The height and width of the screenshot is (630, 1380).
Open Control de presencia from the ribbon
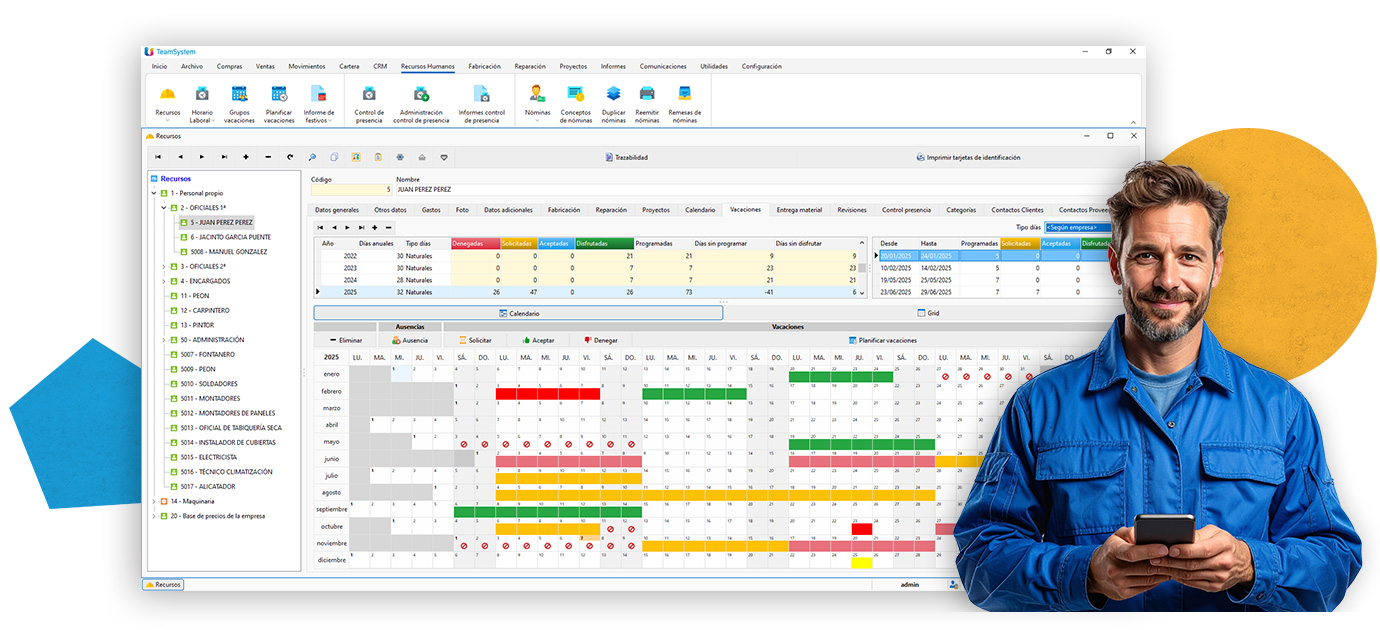(x=369, y=95)
